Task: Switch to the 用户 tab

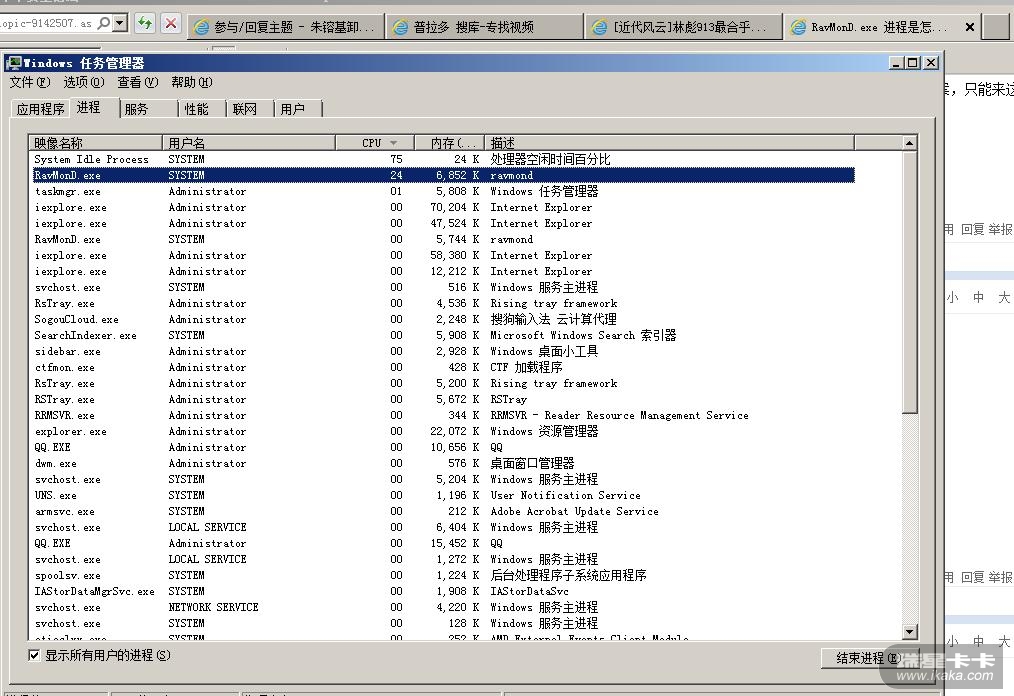Action: pos(297,109)
